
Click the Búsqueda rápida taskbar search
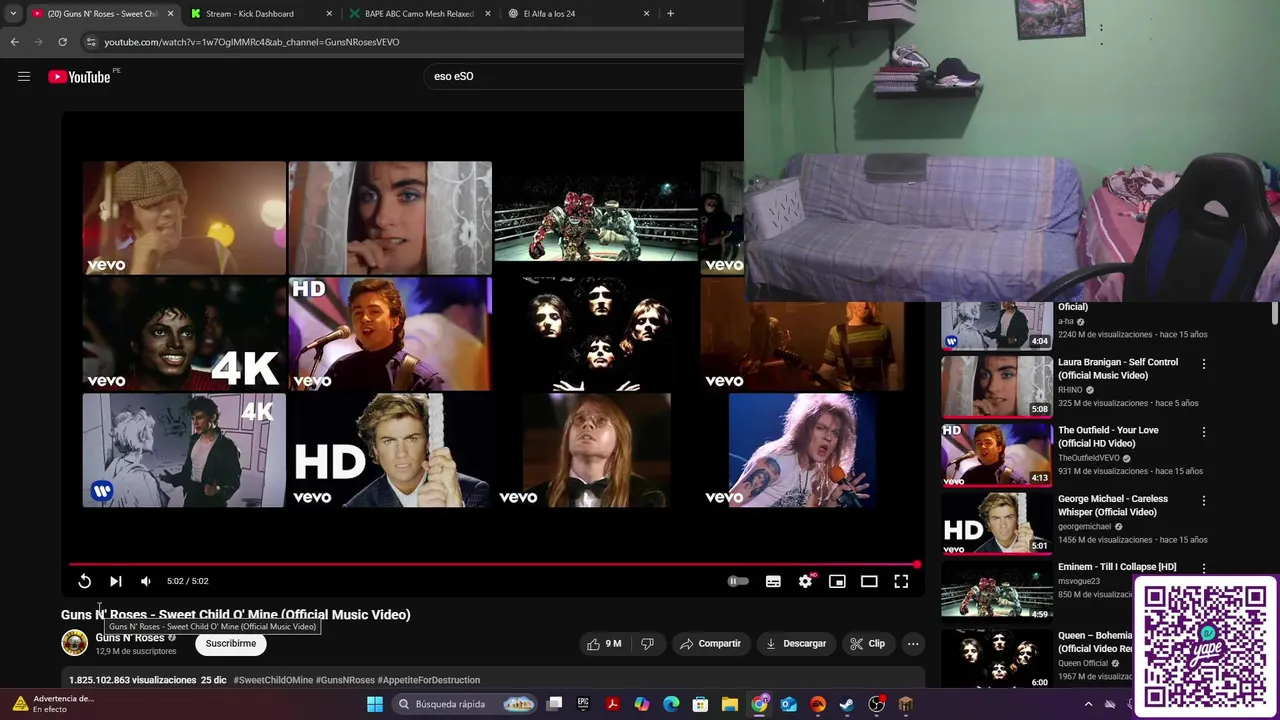[465, 704]
